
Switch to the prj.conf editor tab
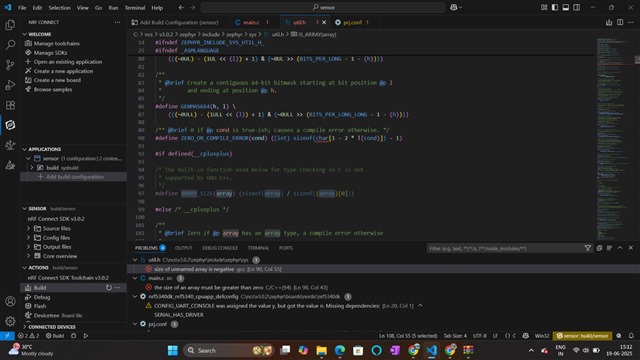(x=352, y=22)
